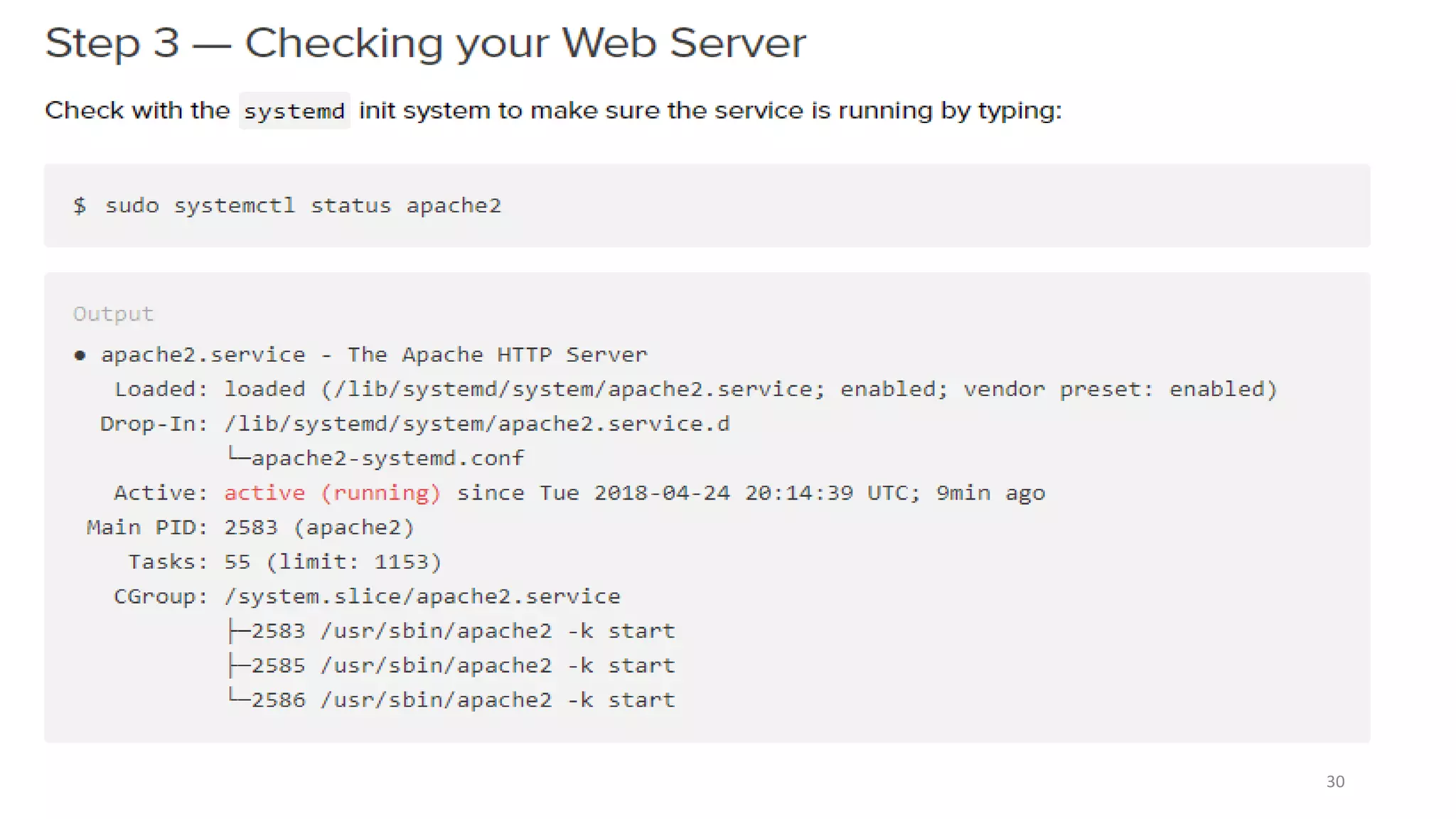The image size is (1456, 819).
Task: Click the 'apache2-systemd.conf' tree entry
Action: coord(387,458)
